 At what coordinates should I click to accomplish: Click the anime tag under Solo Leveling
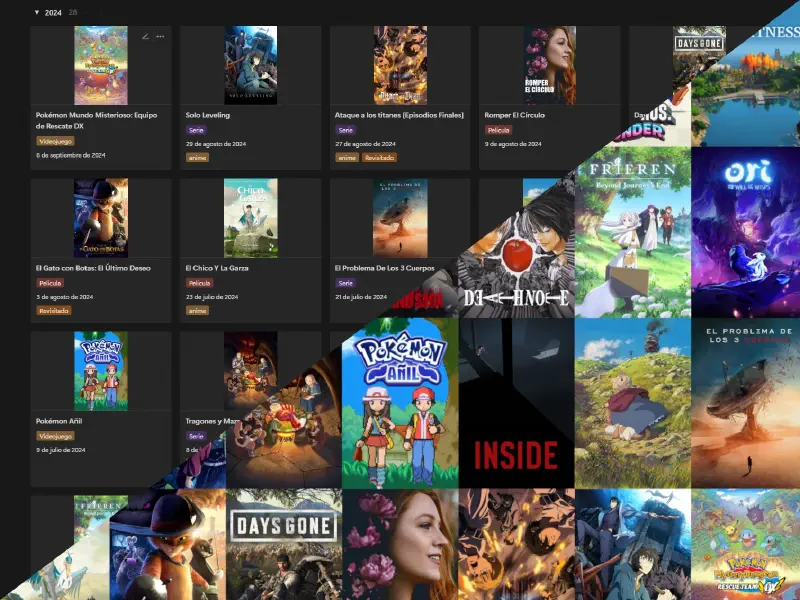pos(197,157)
